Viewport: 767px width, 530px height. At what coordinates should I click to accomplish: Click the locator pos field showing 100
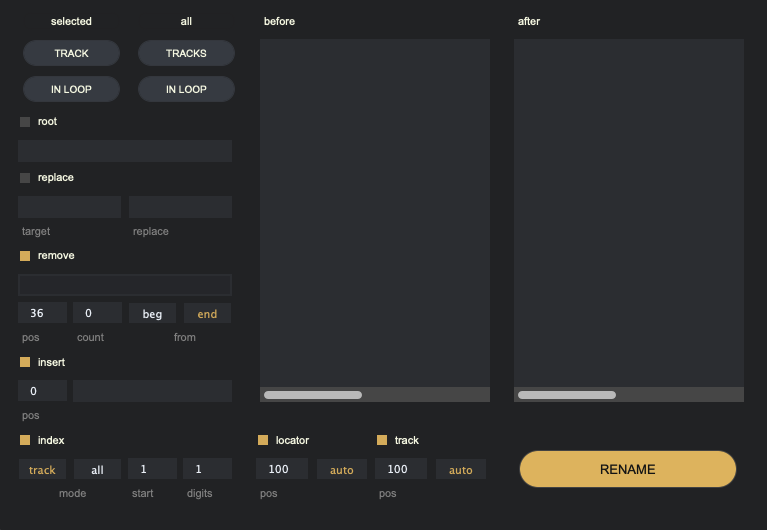282,469
